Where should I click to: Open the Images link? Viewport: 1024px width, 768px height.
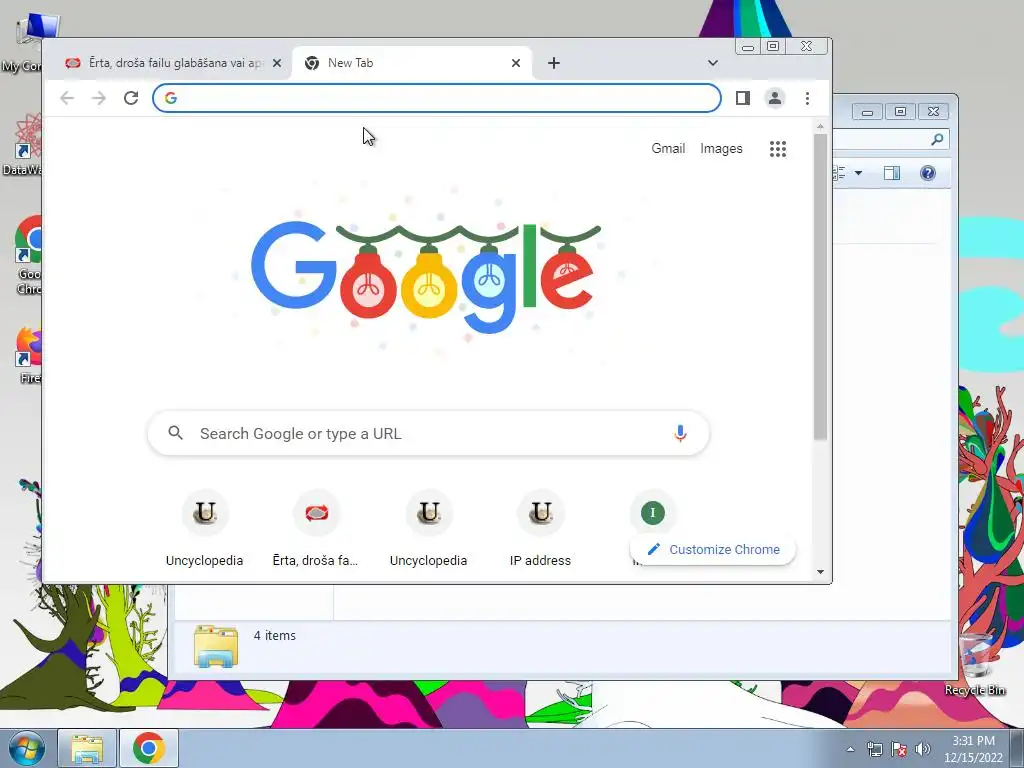coord(721,149)
